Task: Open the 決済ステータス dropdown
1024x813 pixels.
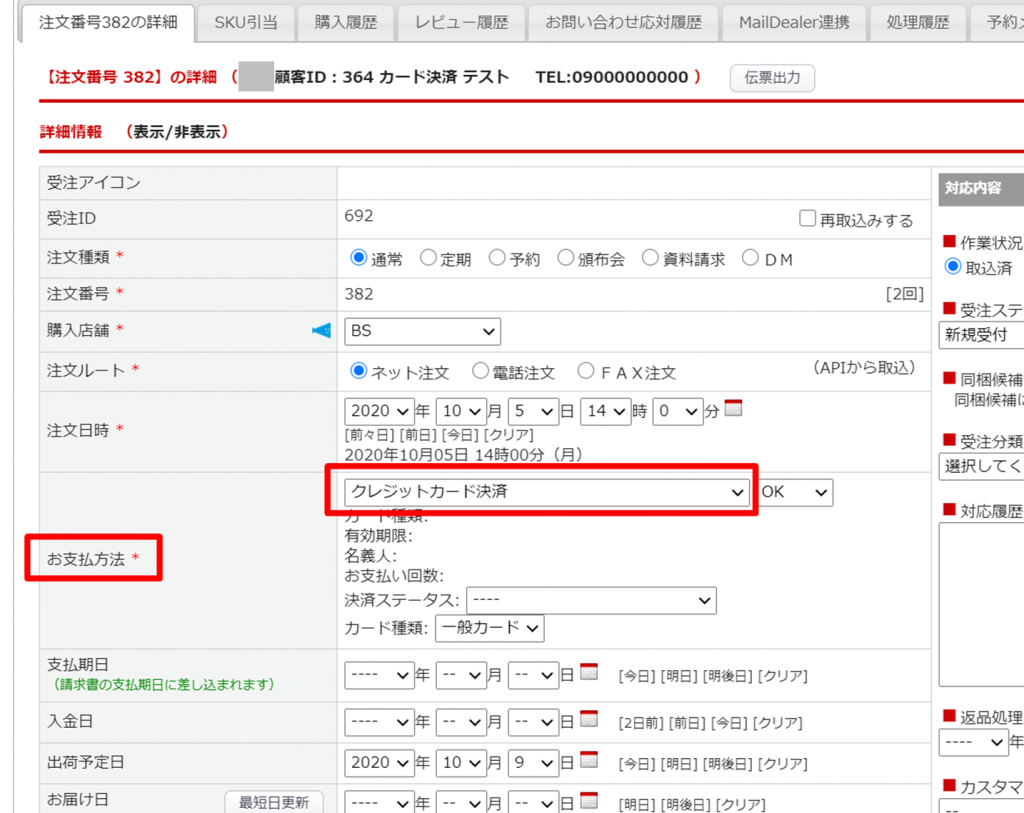Action: click(591, 600)
